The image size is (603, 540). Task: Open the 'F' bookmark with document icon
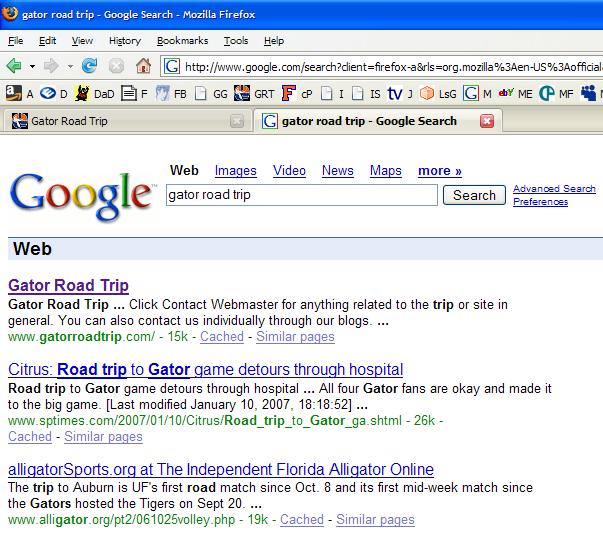[x=134, y=93]
